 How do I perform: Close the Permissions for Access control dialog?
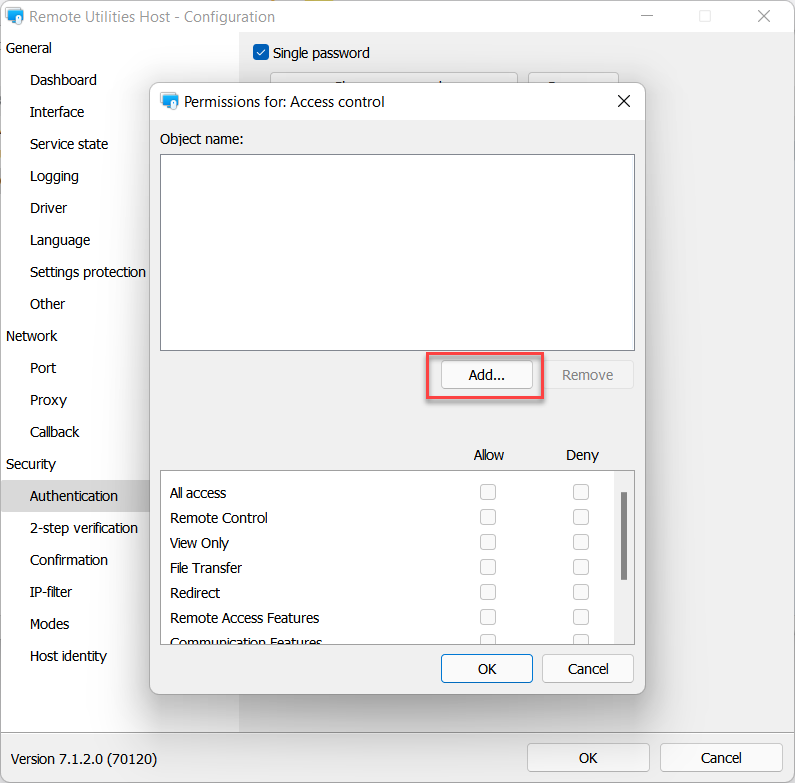click(623, 101)
